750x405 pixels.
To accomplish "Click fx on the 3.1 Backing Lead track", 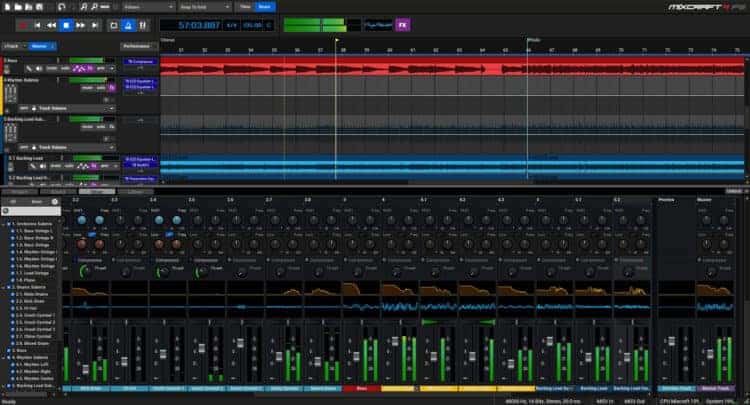I will tap(94, 166).
